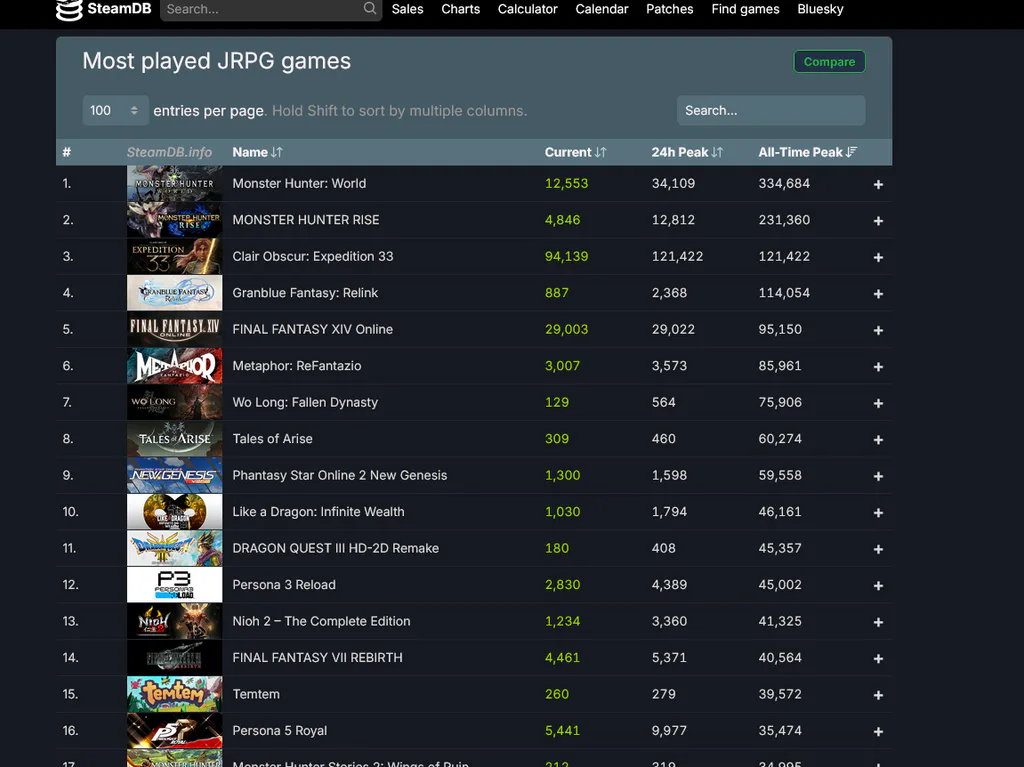Open the Bluesky link
The image size is (1024, 767).
tap(820, 9)
